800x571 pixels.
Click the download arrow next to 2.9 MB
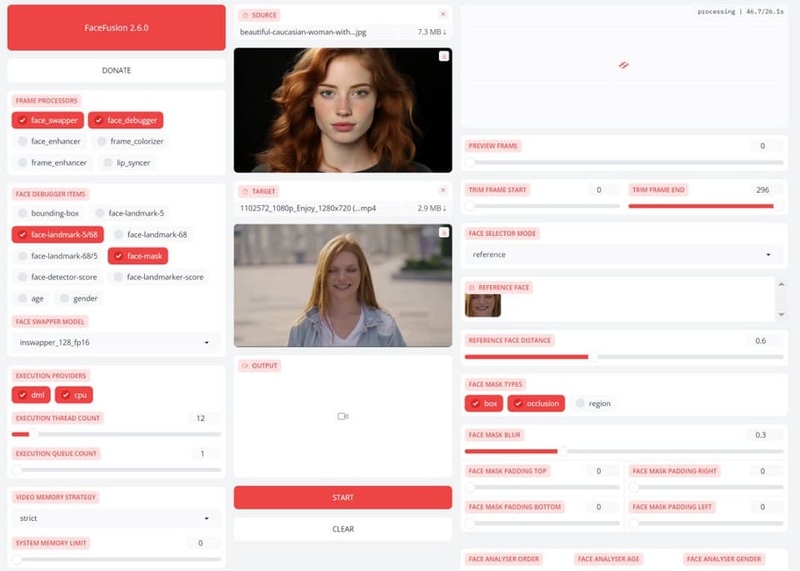[x=443, y=207]
